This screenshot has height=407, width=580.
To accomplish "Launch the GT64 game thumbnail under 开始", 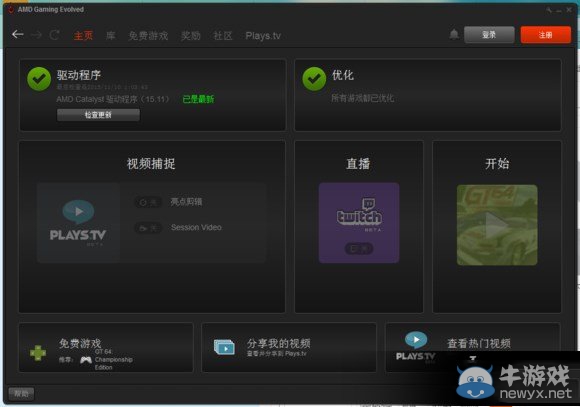I will click(497, 225).
